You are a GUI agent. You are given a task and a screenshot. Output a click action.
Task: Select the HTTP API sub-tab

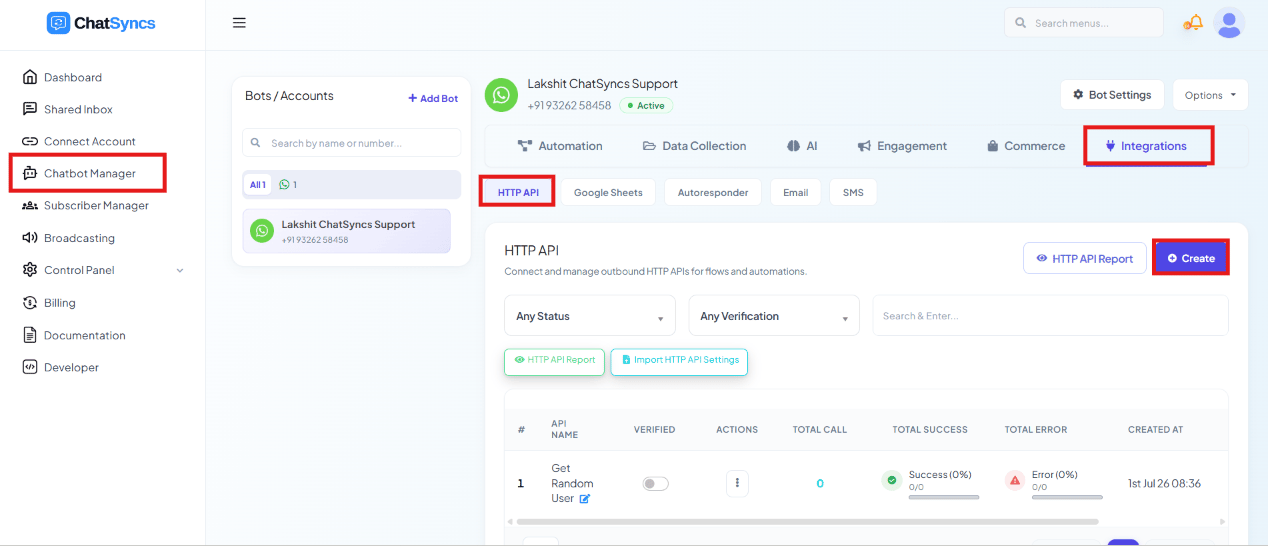point(517,192)
